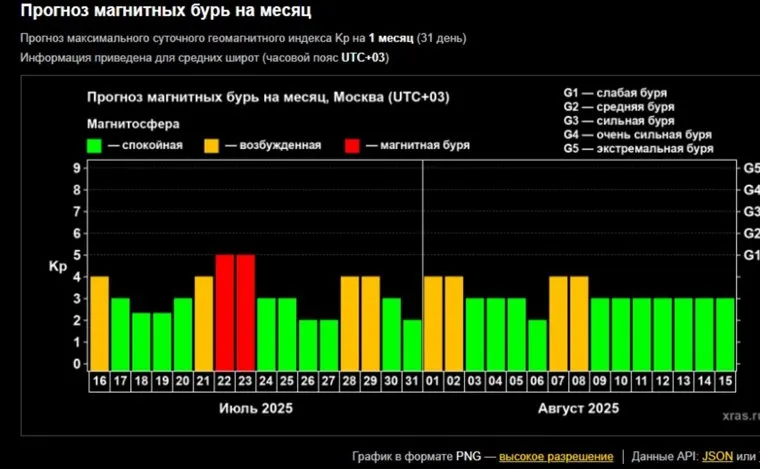Click the Kp axis label

(57, 267)
